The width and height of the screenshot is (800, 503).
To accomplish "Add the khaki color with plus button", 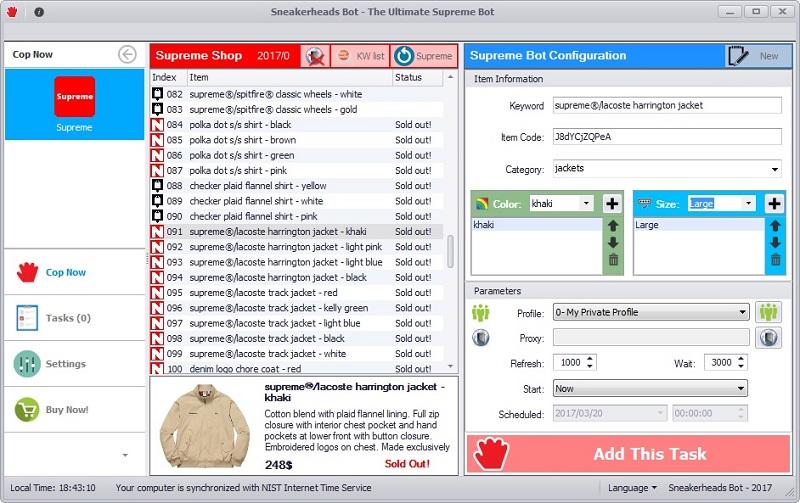I will (612, 204).
